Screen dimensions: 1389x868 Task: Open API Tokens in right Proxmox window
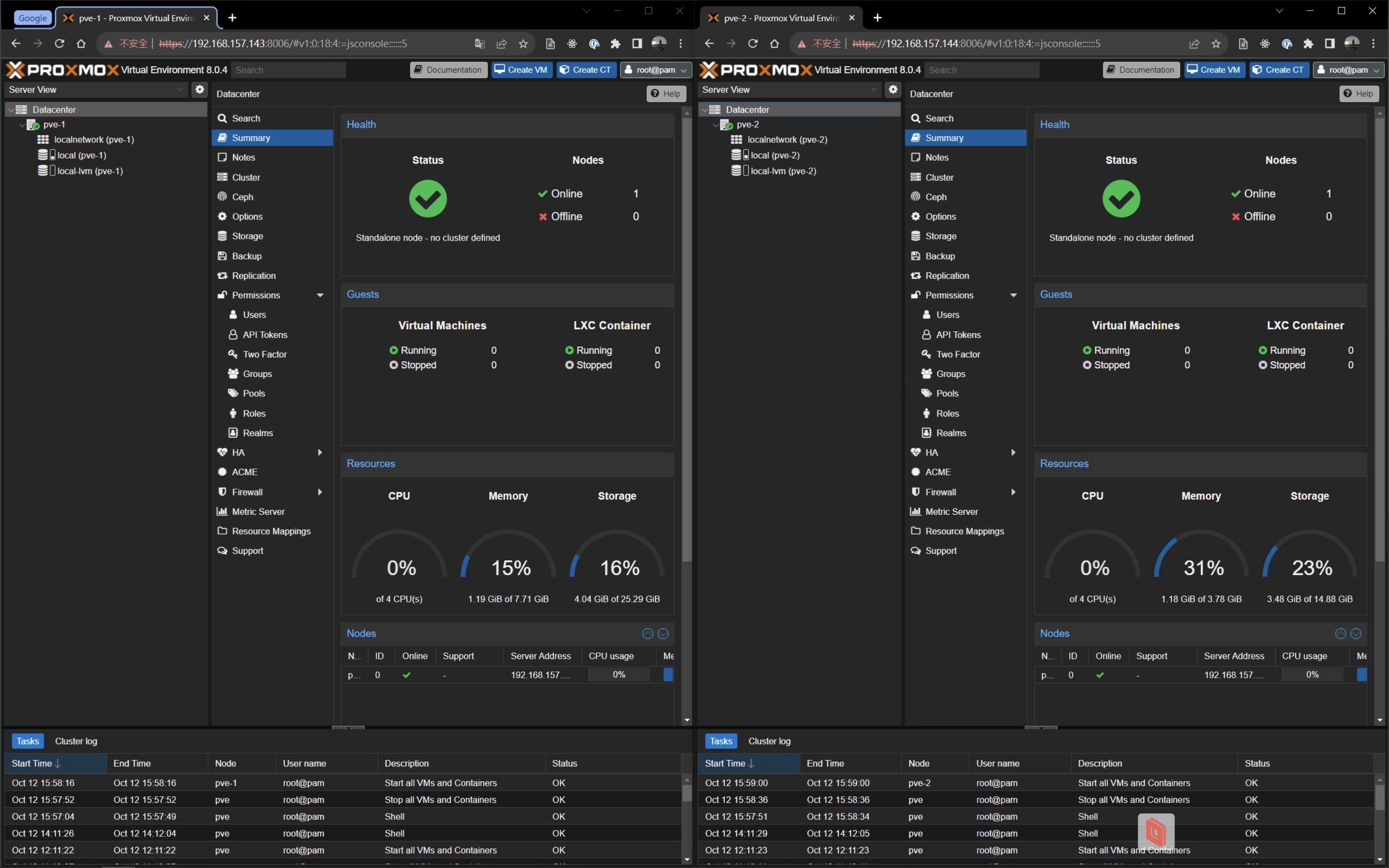click(x=958, y=335)
